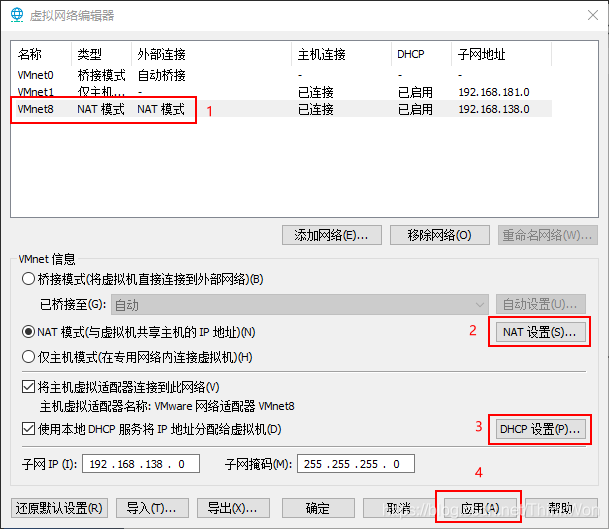Close the Virtual Network Editor dialog
Screen dimensions: 609x529
593,16
